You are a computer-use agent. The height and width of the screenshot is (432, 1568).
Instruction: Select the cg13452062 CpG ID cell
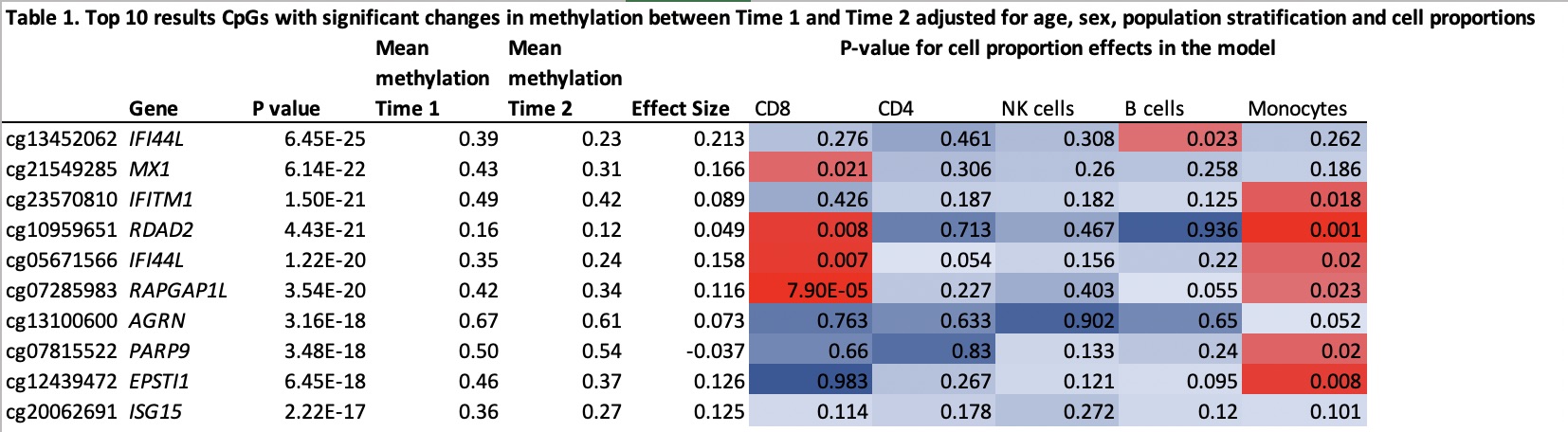(62, 139)
